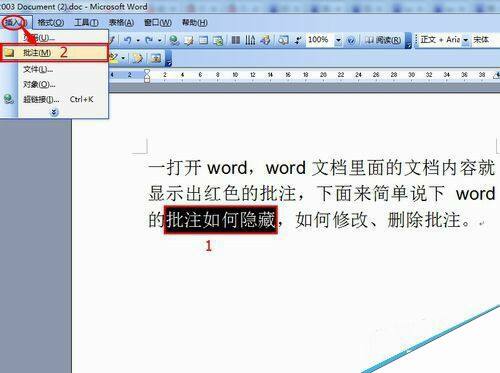500x373 pixels.
Task: Open the style list dropdown arrow
Action: coord(466,40)
